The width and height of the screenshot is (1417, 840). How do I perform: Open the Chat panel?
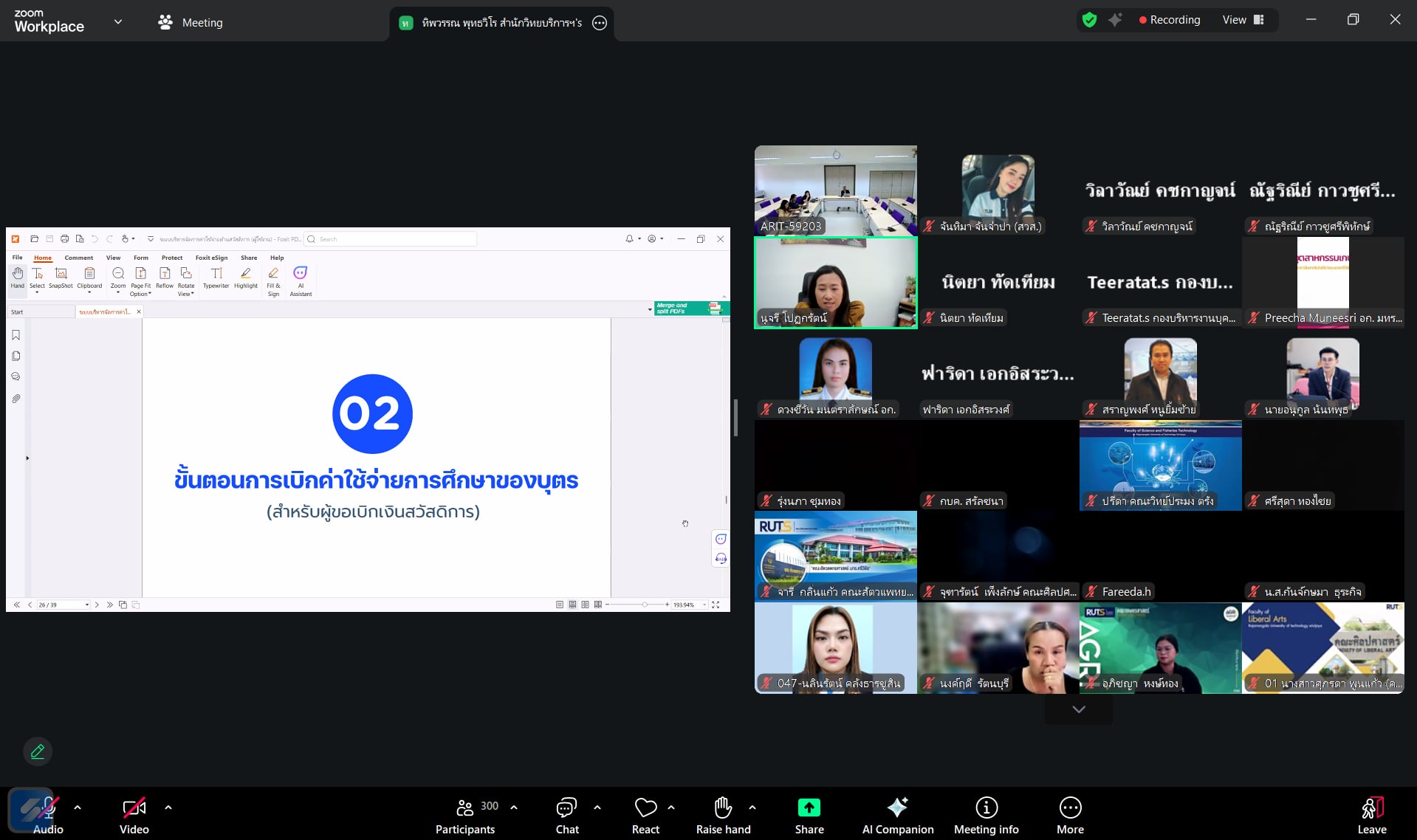pyautogui.click(x=566, y=815)
